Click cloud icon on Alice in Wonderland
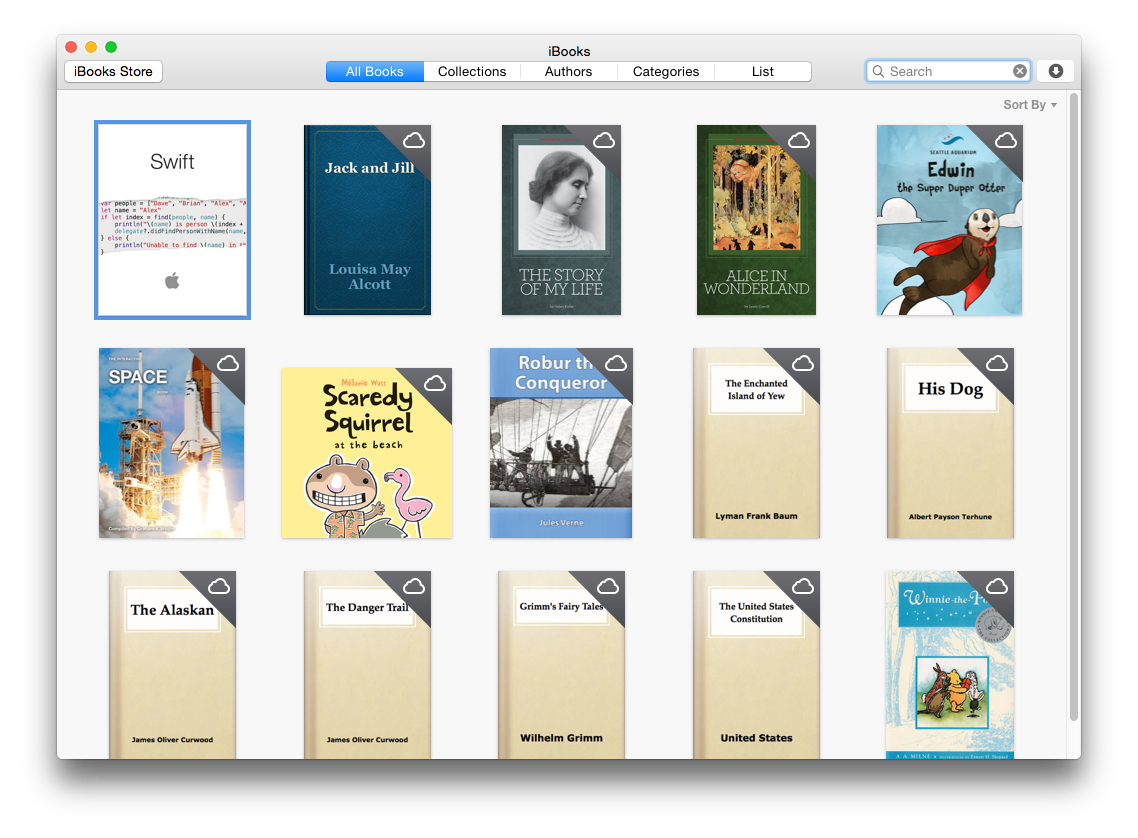This screenshot has height=838, width=1138. tap(799, 141)
